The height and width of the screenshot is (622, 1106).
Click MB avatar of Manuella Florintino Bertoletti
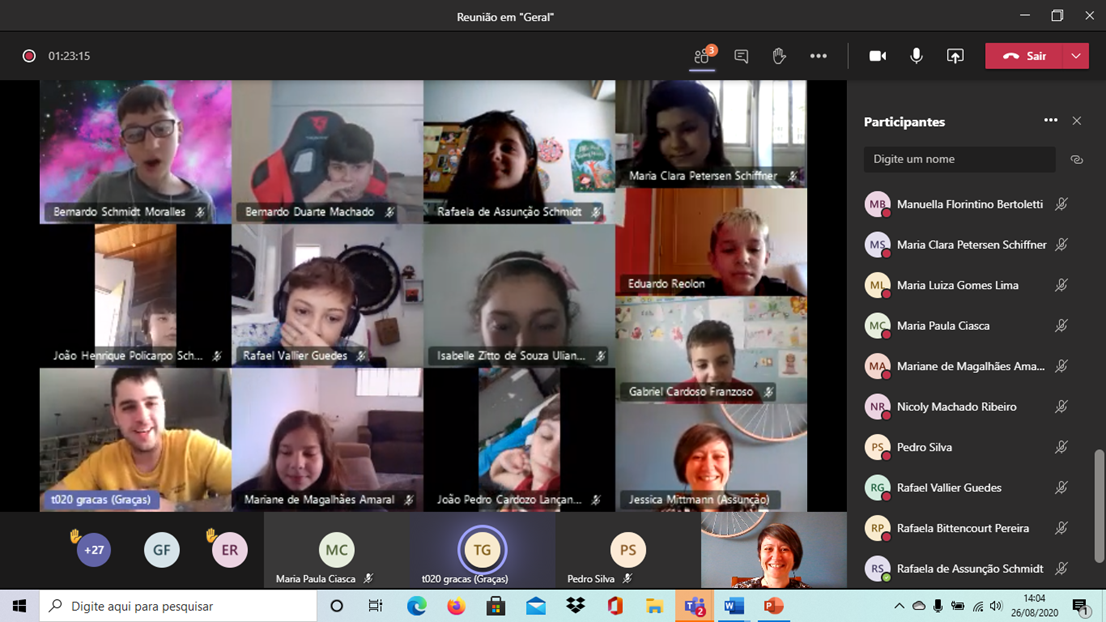pyautogui.click(x=877, y=205)
